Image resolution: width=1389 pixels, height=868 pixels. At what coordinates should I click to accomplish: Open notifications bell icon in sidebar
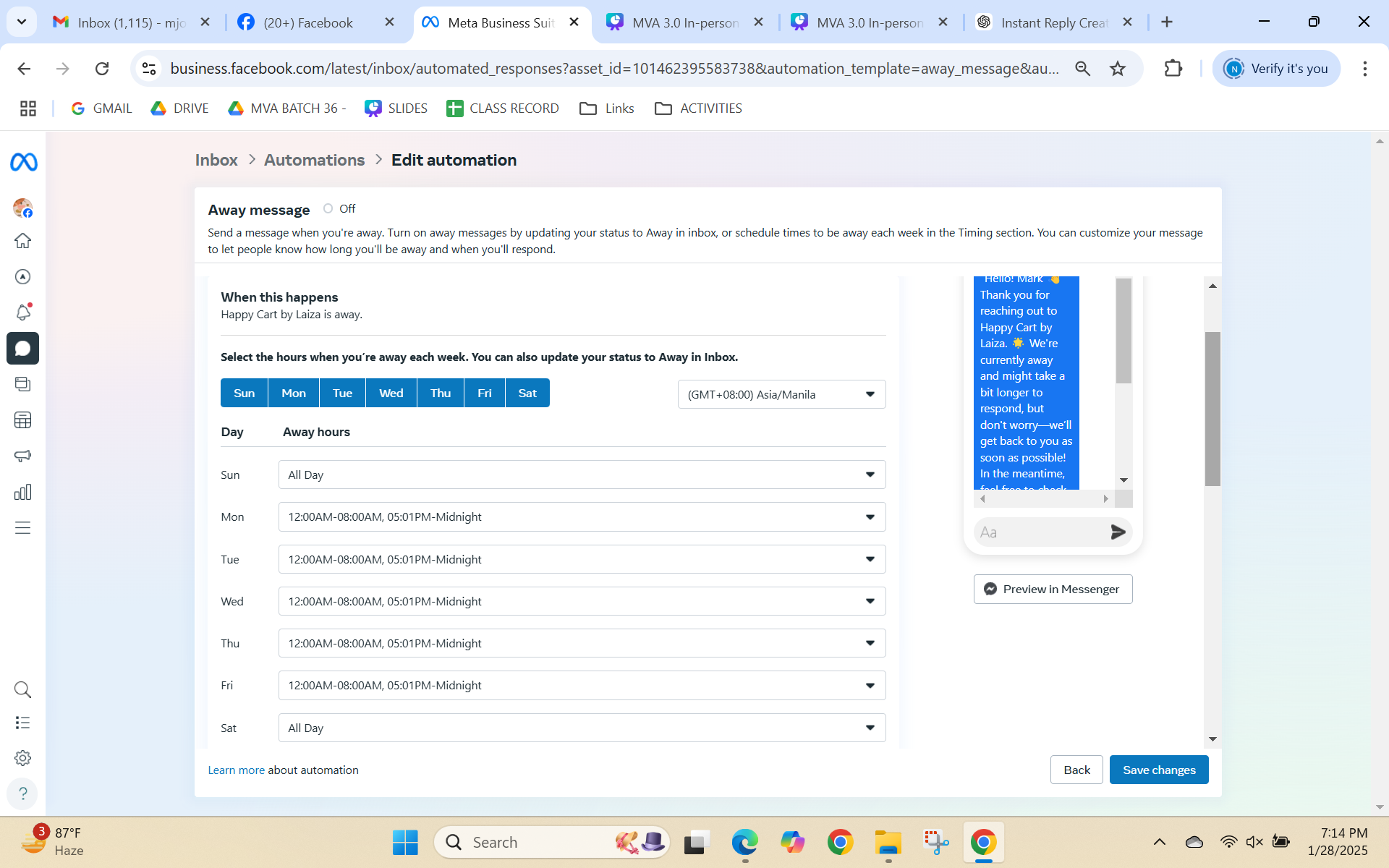click(22, 312)
